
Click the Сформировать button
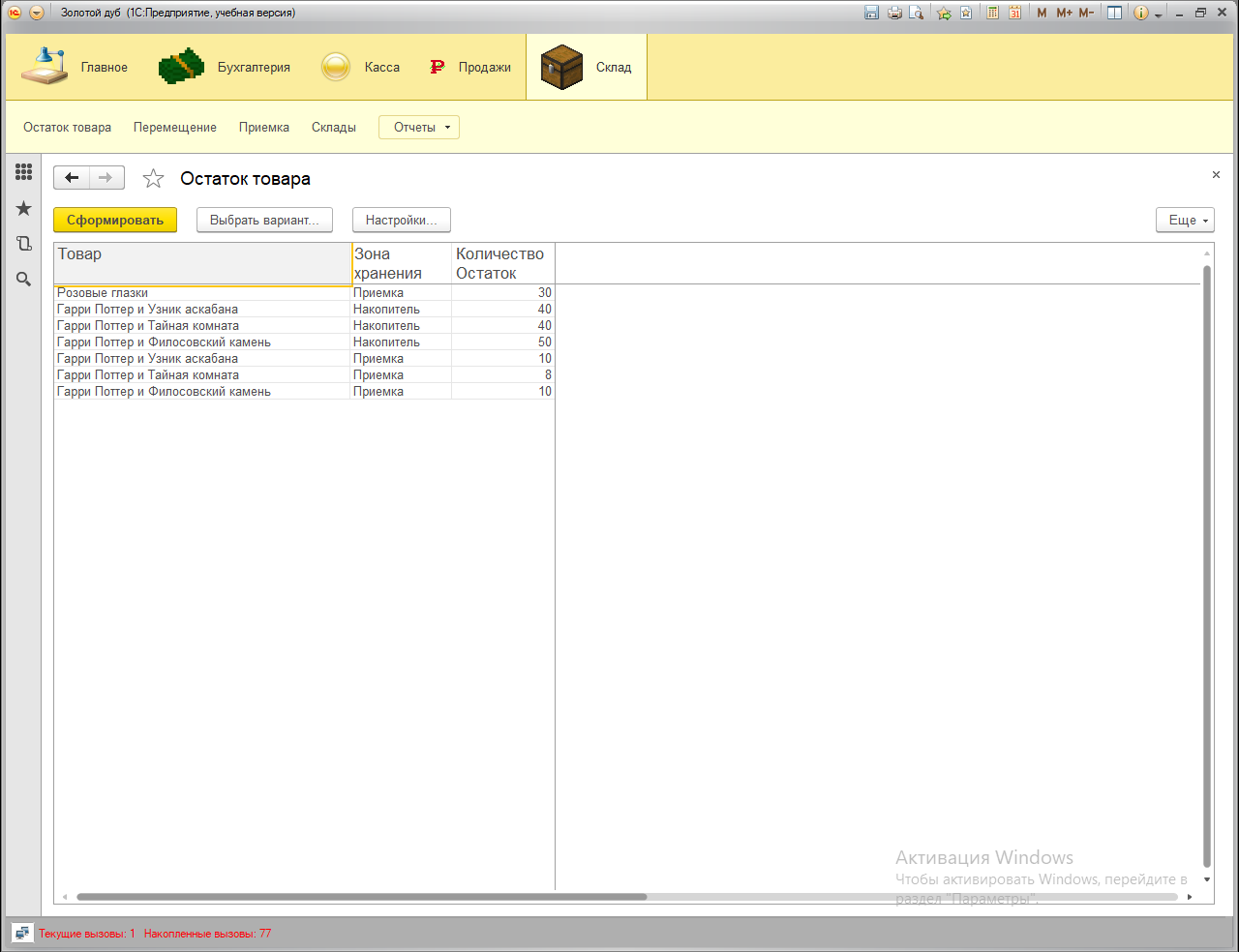tap(115, 220)
